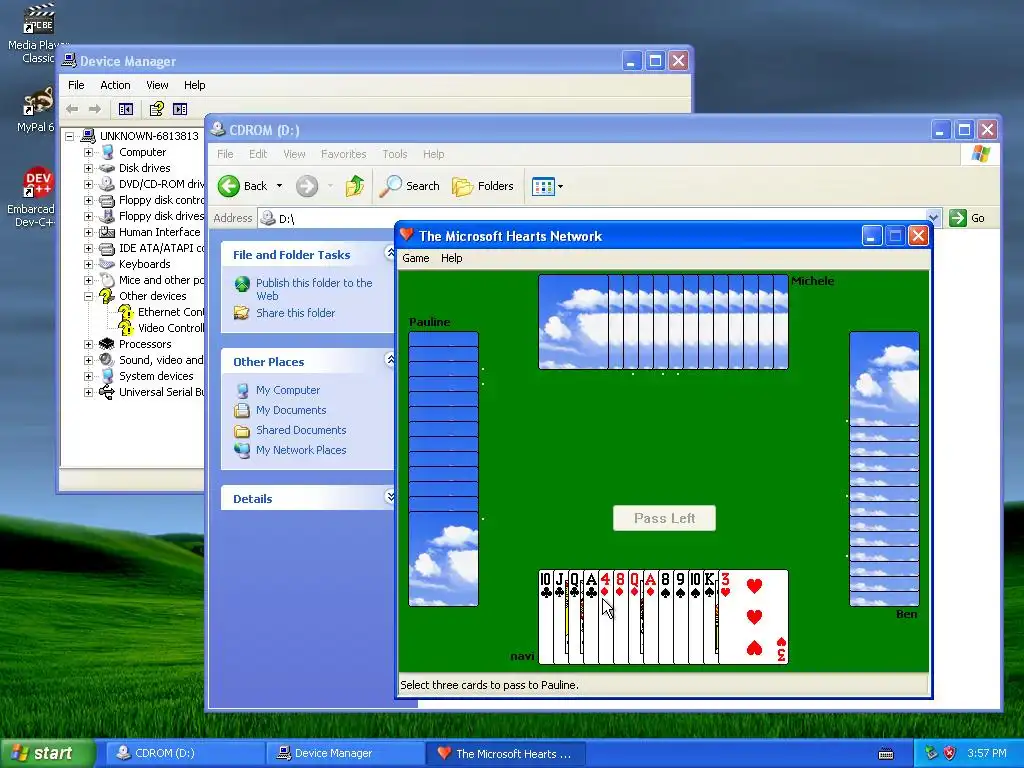Open Shared Documents from Other Places
The image size is (1024, 768).
click(301, 430)
